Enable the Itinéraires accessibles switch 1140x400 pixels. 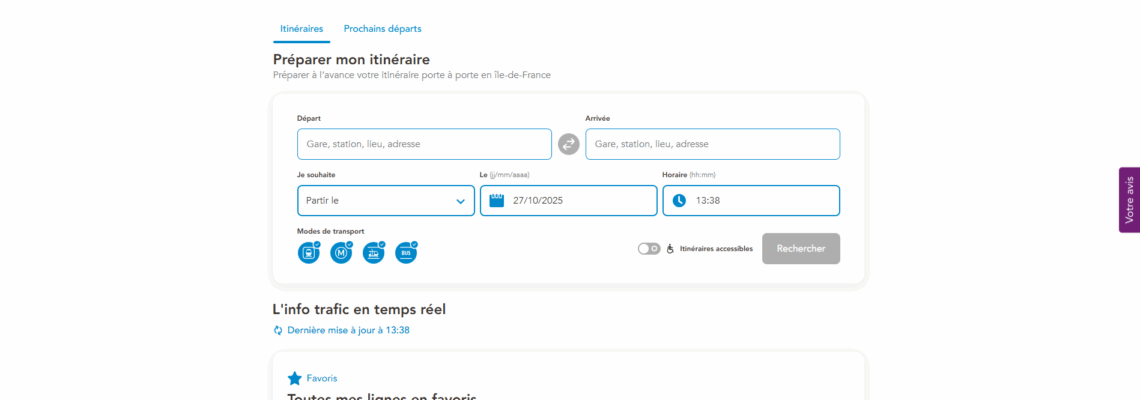click(x=649, y=249)
